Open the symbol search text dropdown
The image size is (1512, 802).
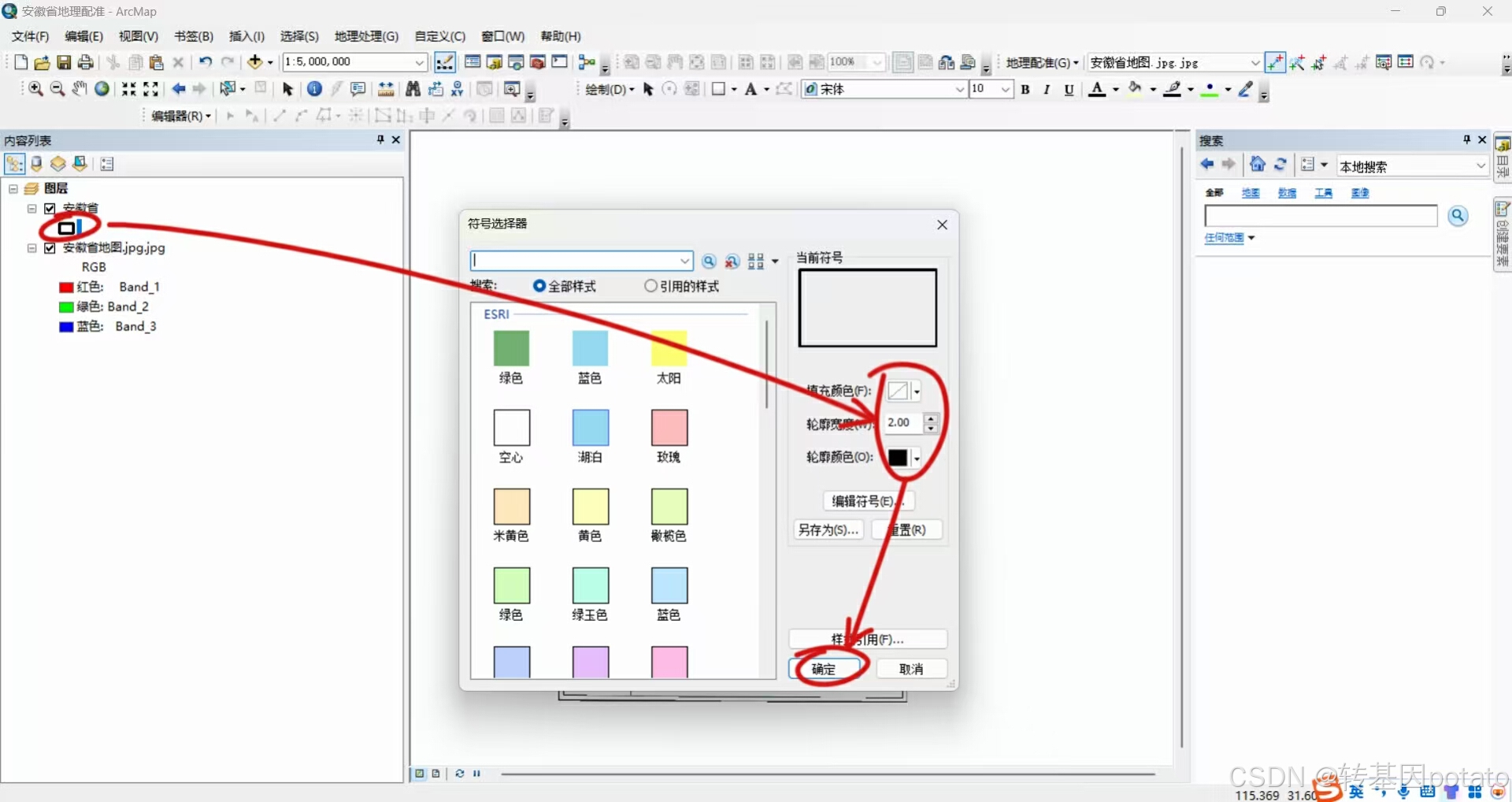tap(684, 262)
